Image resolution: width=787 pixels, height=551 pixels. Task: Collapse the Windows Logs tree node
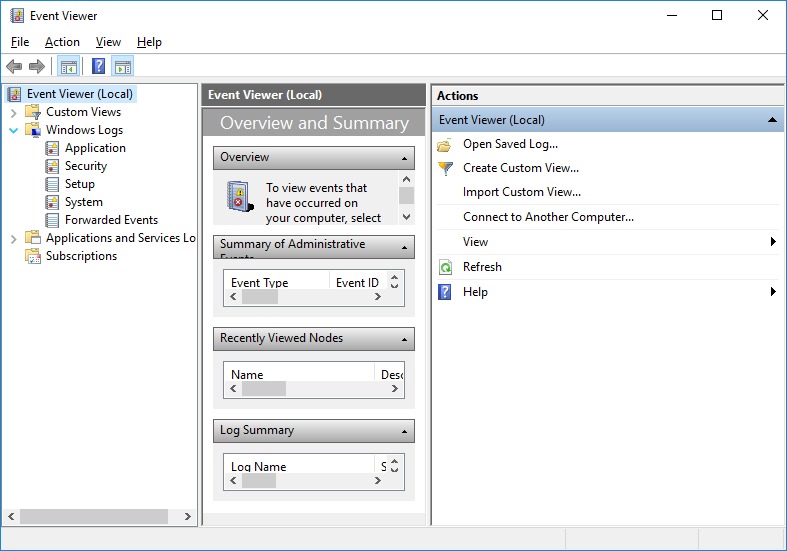pyautogui.click(x=14, y=130)
